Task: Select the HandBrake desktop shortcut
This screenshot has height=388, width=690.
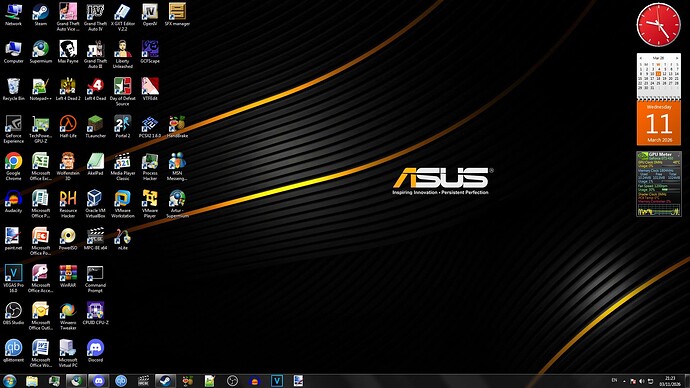Action: [x=177, y=127]
